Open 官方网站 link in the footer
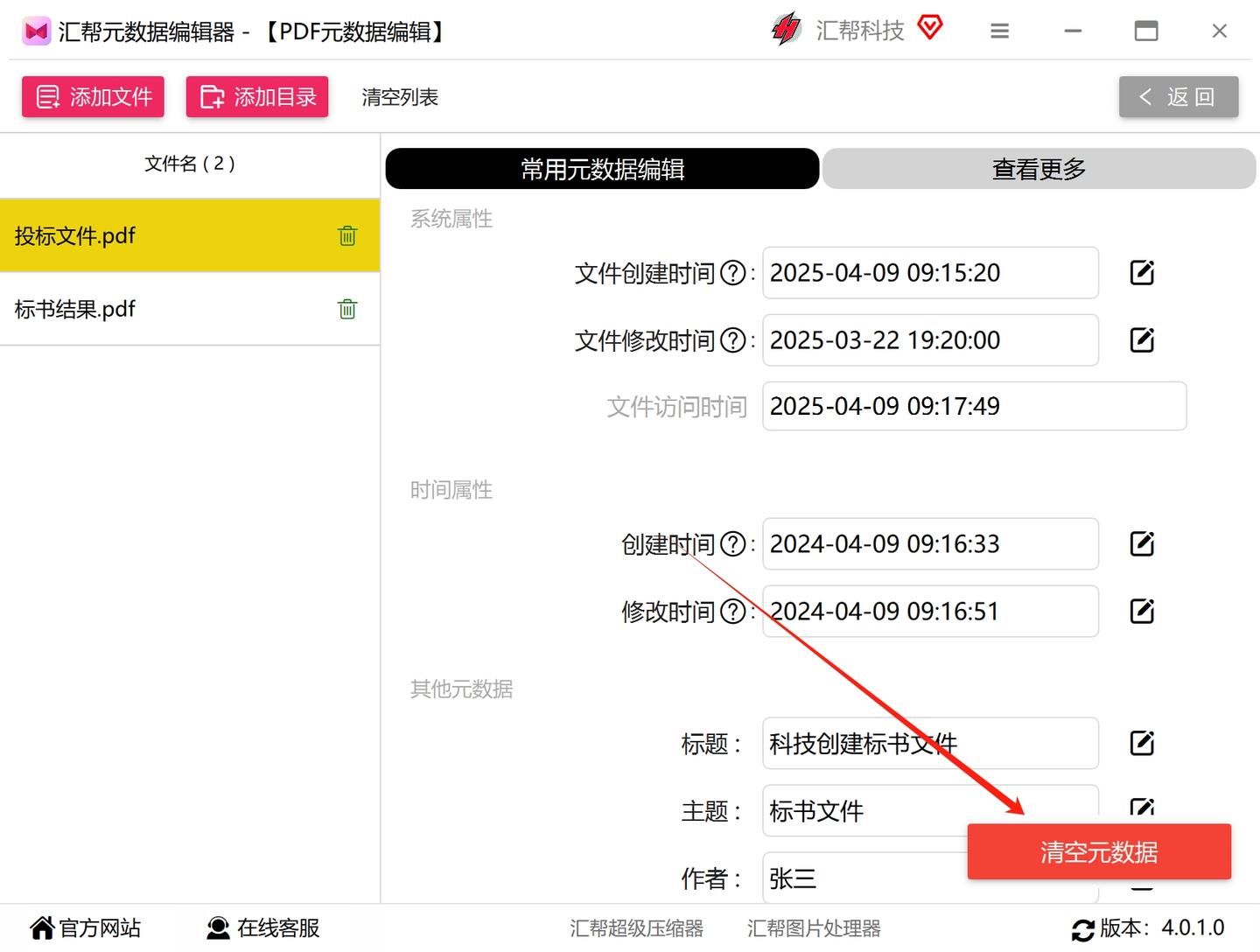 (86, 928)
